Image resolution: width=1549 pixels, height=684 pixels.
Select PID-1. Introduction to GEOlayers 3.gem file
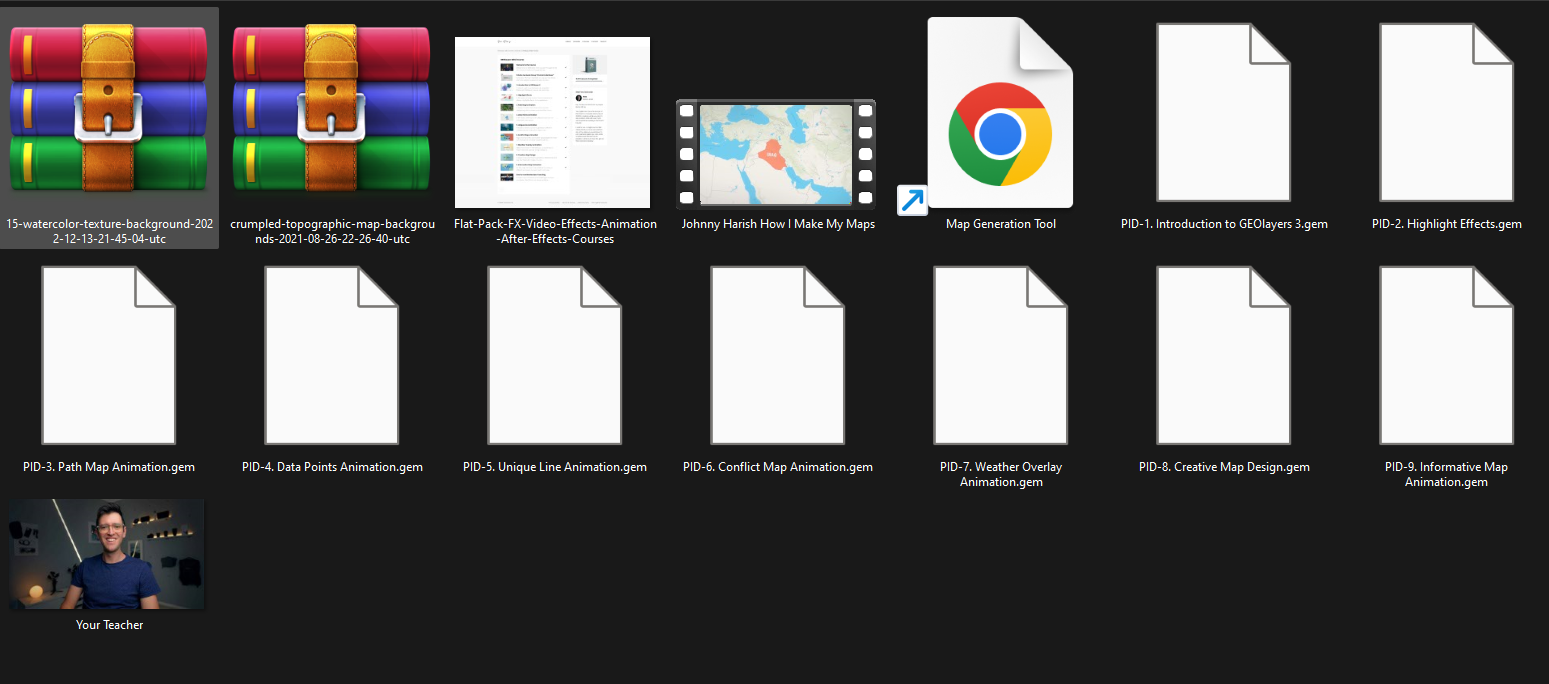coord(1223,114)
